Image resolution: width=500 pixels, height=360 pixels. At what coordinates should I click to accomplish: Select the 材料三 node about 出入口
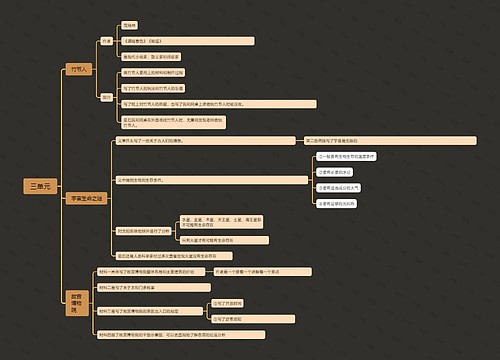click(x=150, y=311)
